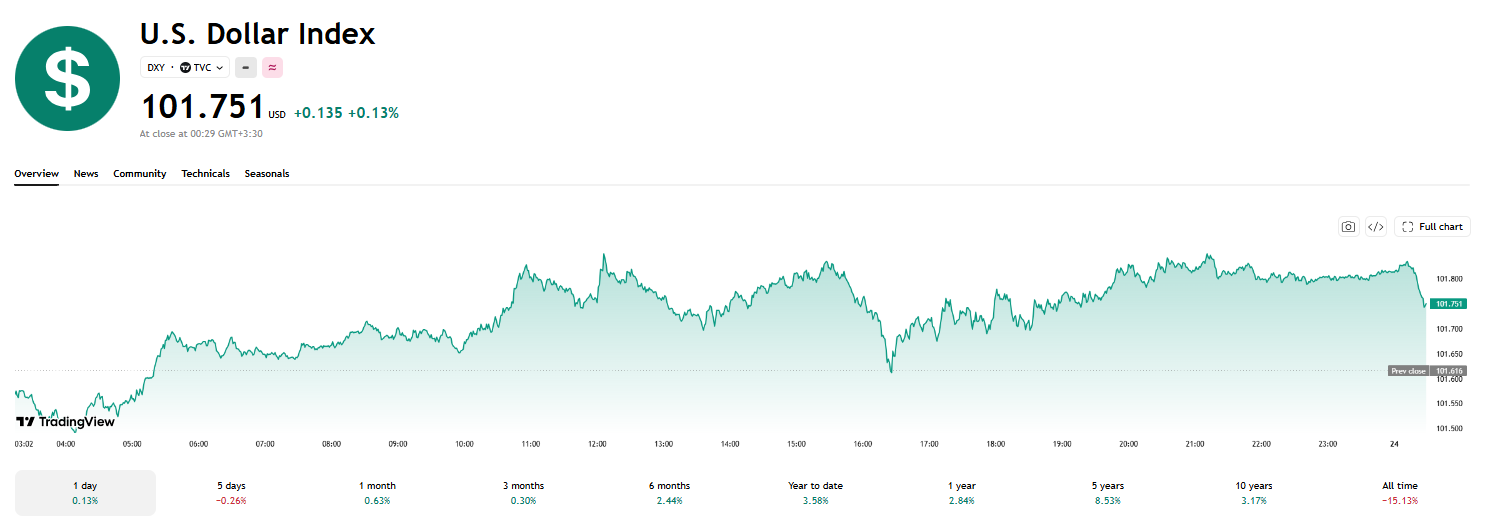This screenshot has height=530, width=1509.
Task: Click the Prev close price label
Action: pyautogui.click(x=1409, y=371)
